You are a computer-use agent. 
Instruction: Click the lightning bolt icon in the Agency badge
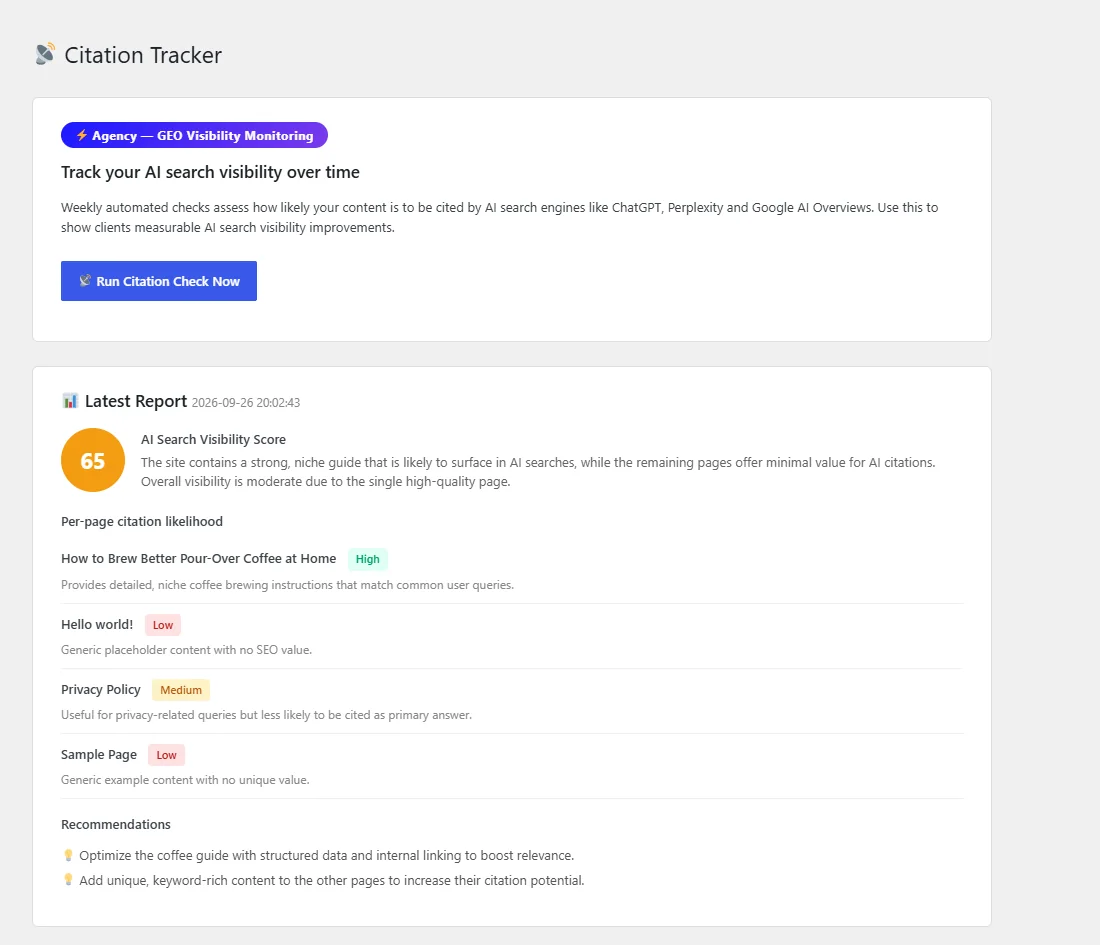81,135
